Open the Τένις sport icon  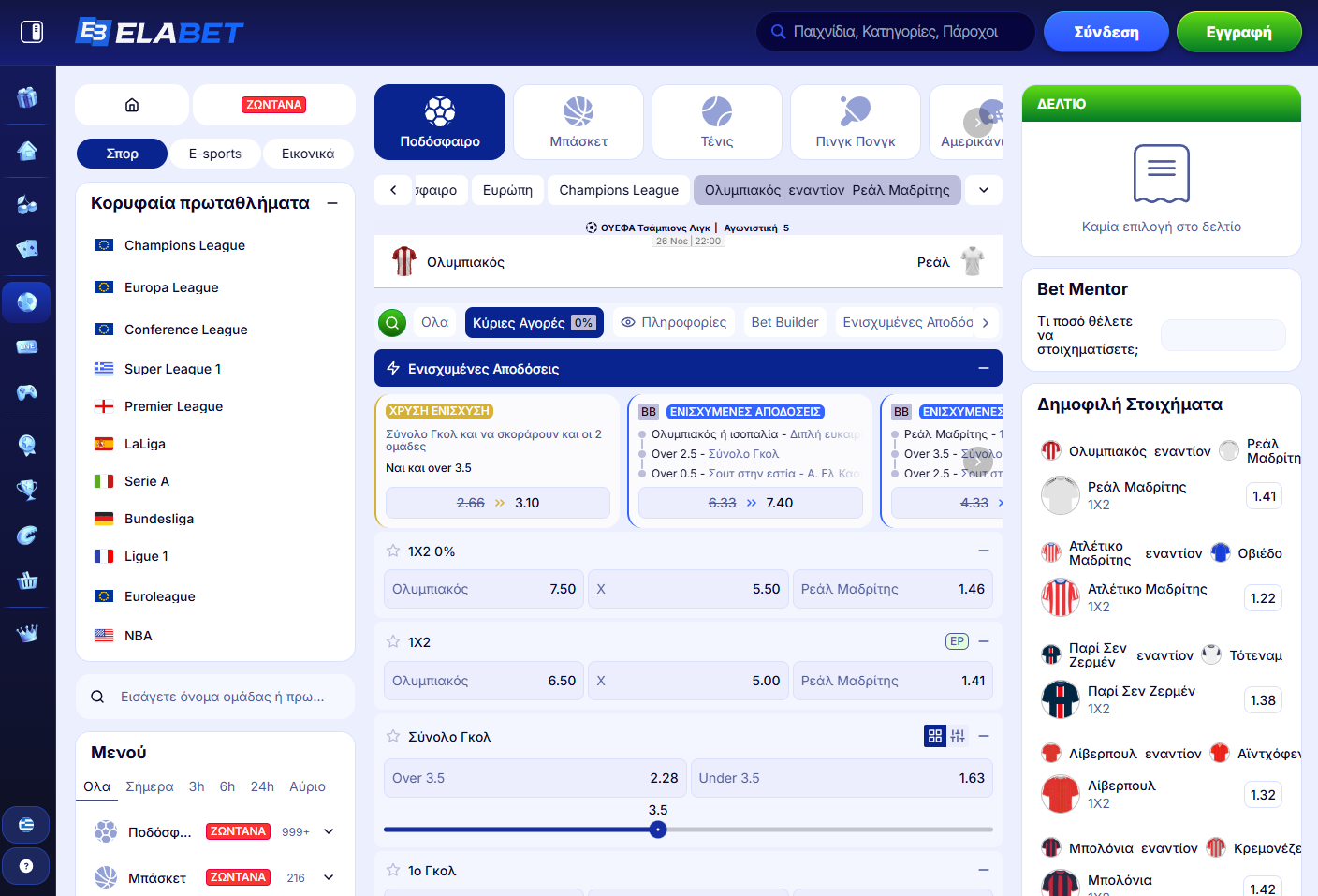717,123
